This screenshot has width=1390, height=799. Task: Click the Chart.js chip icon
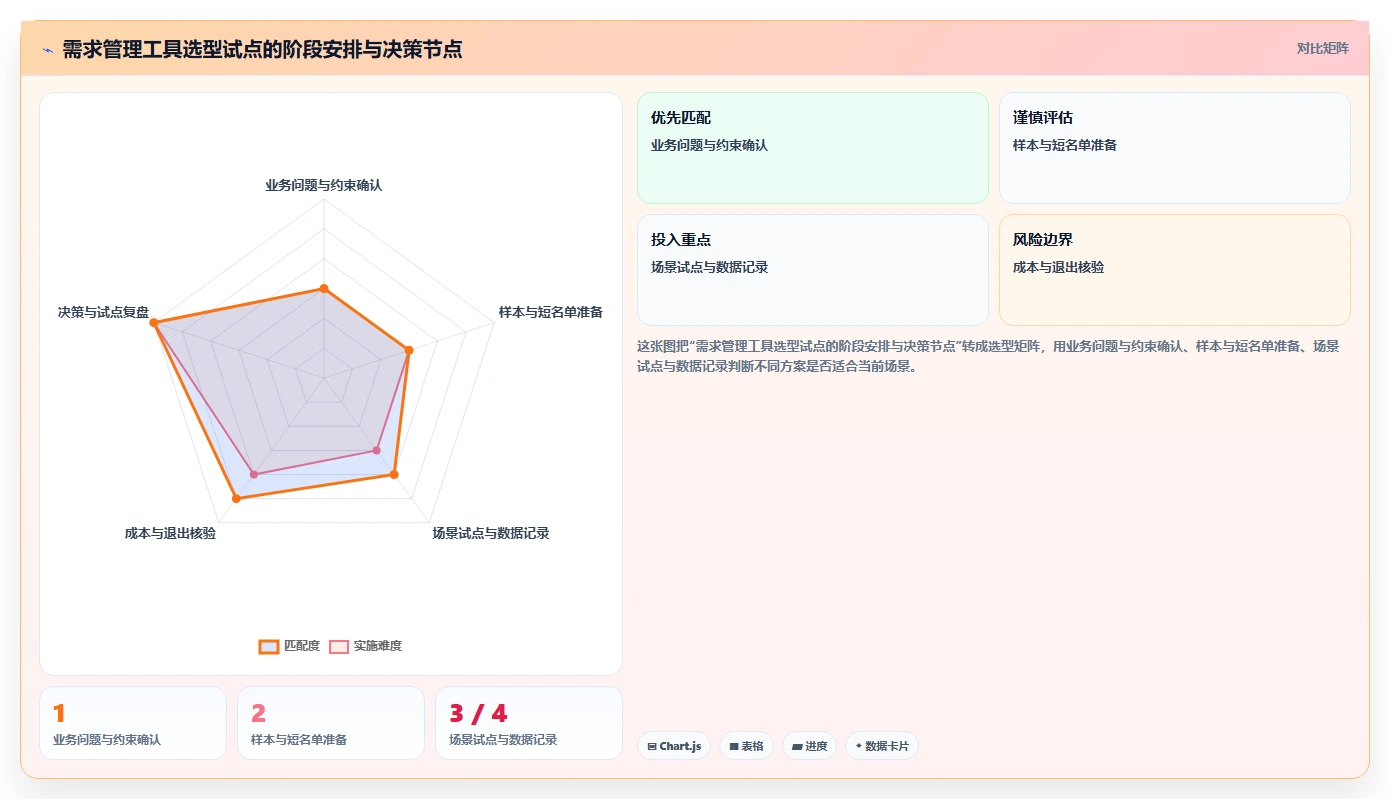point(652,746)
